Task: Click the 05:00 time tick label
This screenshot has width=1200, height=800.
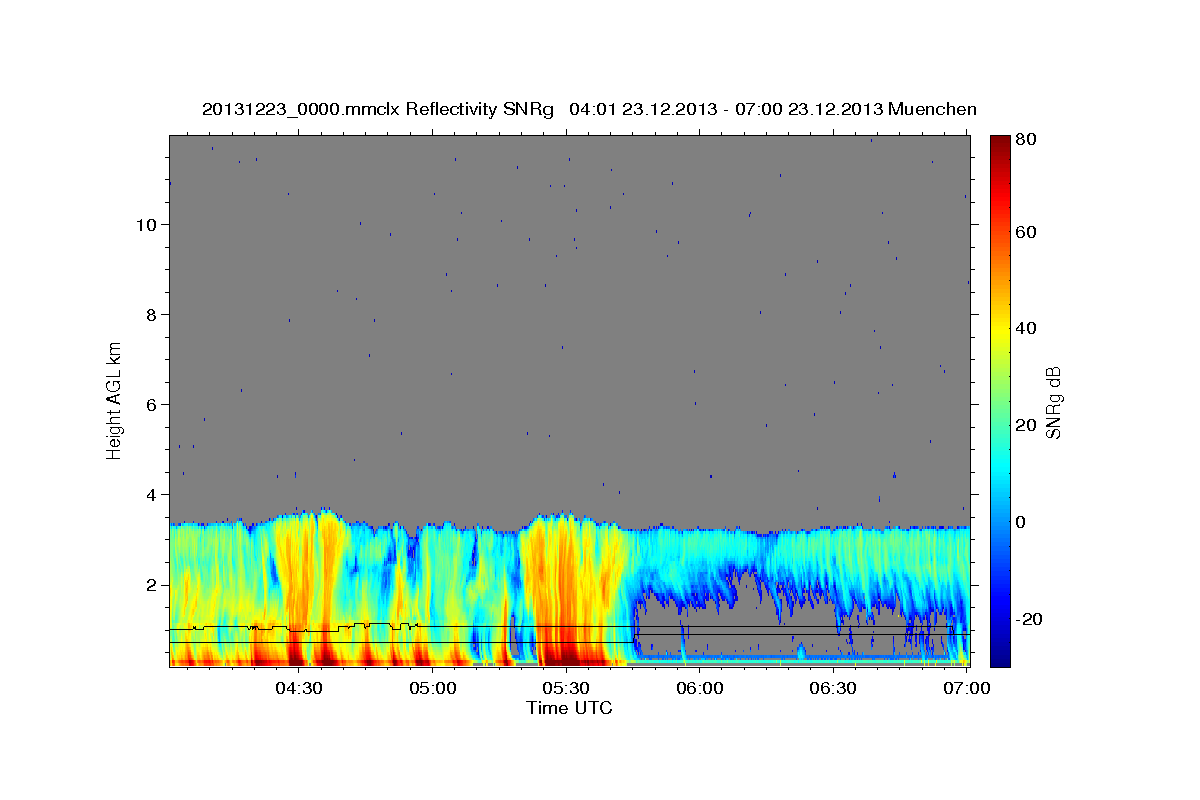Action: point(432,688)
